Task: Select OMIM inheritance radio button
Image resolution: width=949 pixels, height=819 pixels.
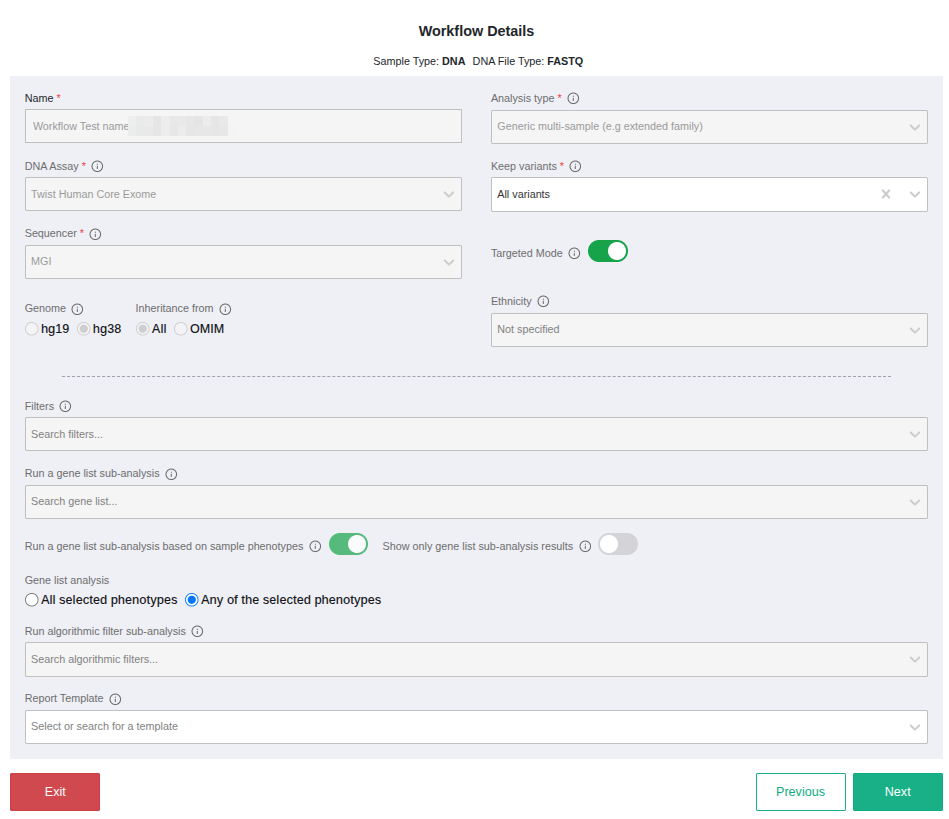Action: [181, 329]
